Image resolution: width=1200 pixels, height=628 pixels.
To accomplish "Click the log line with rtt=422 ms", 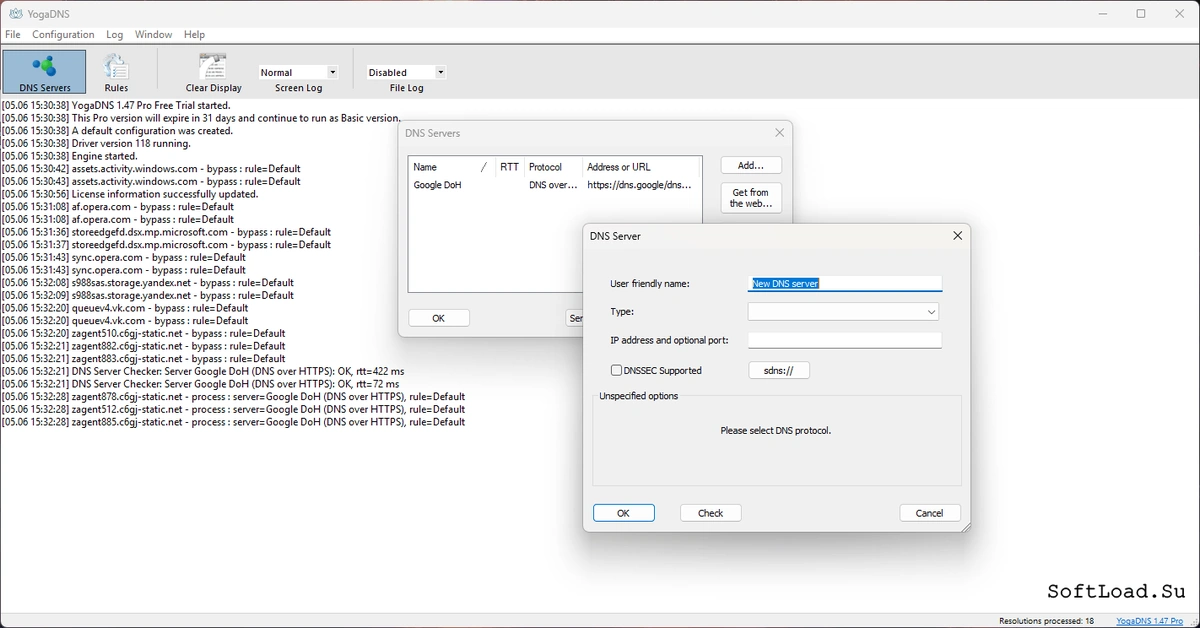I will tap(203, 371).
